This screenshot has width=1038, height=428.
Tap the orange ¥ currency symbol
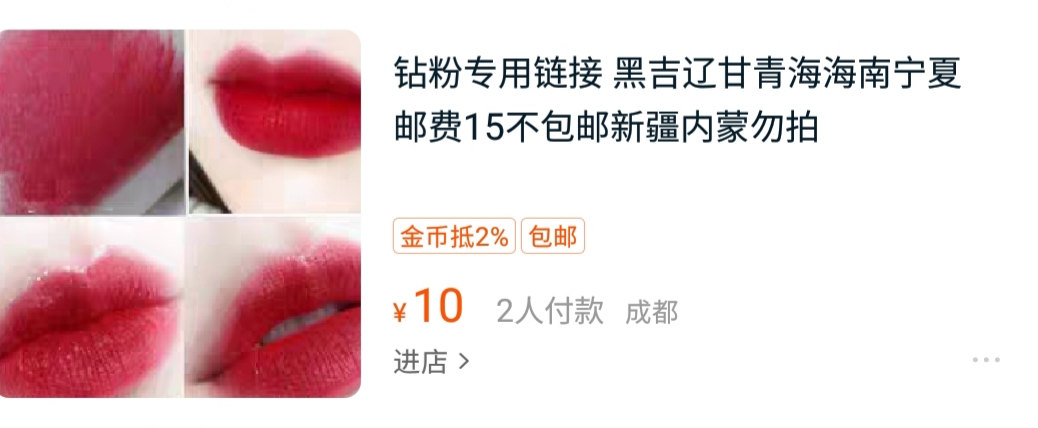click(400, 312)
